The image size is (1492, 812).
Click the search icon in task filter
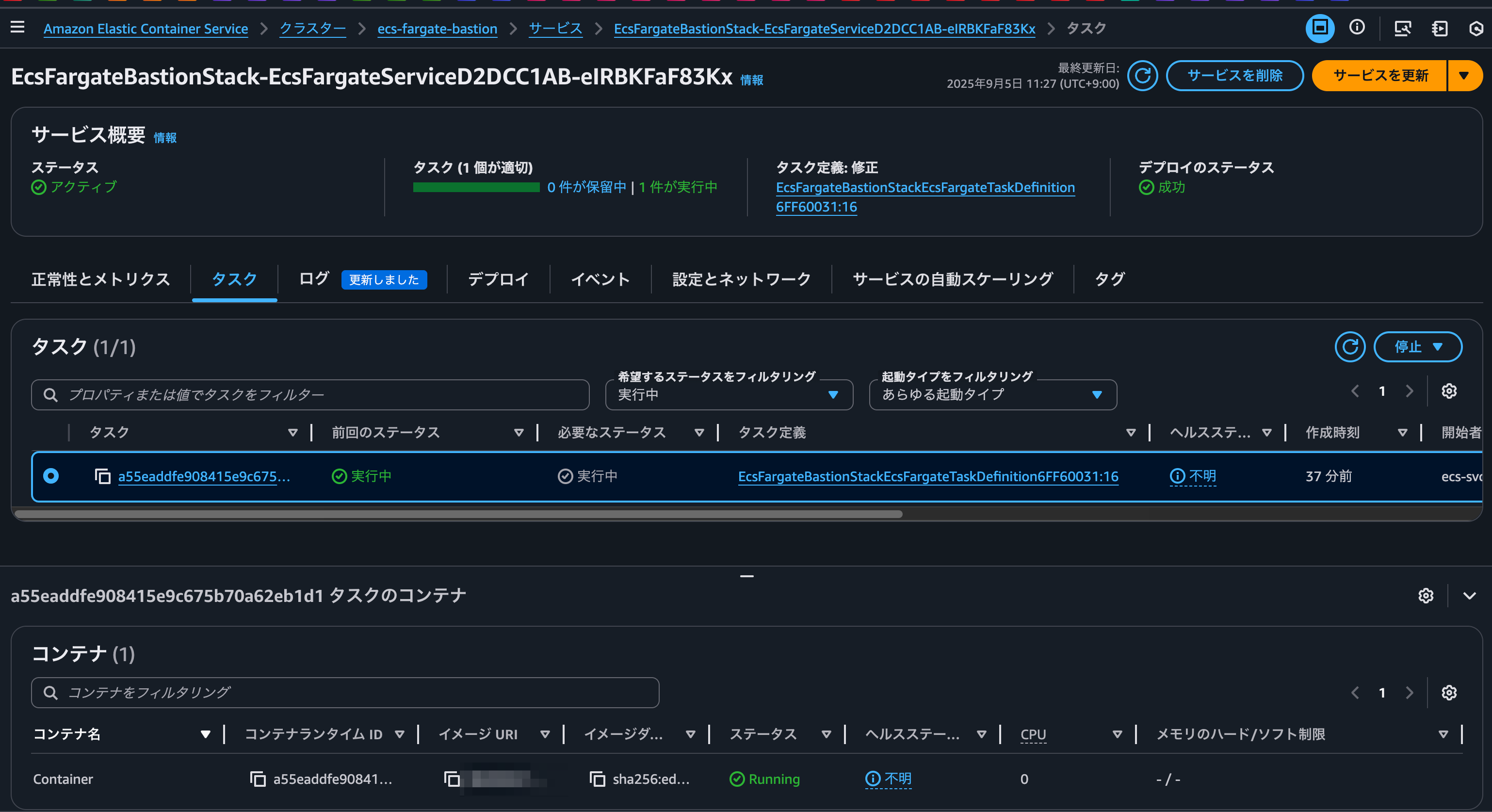50,394
